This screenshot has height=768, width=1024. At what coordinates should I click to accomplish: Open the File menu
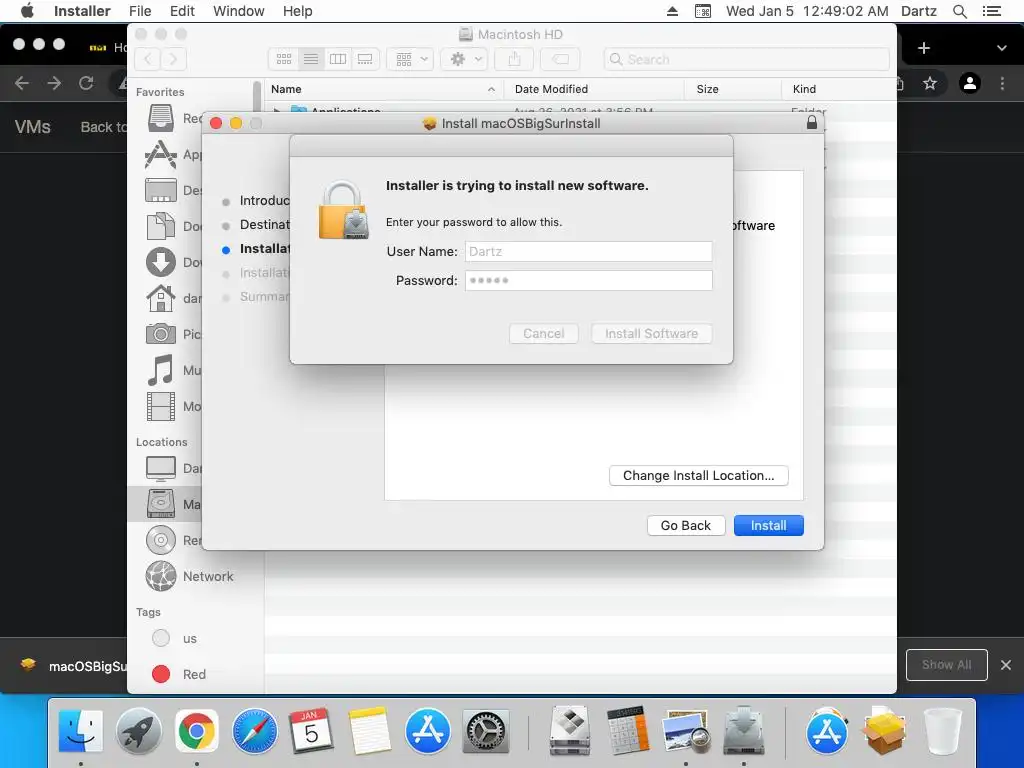click(x=140, y=11)
